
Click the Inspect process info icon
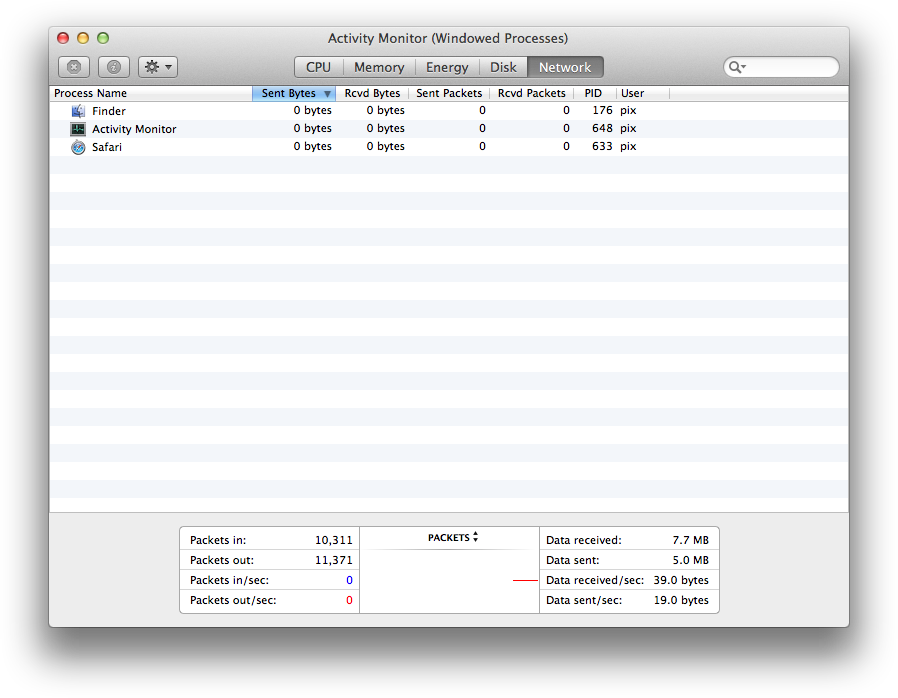[114, 67]
